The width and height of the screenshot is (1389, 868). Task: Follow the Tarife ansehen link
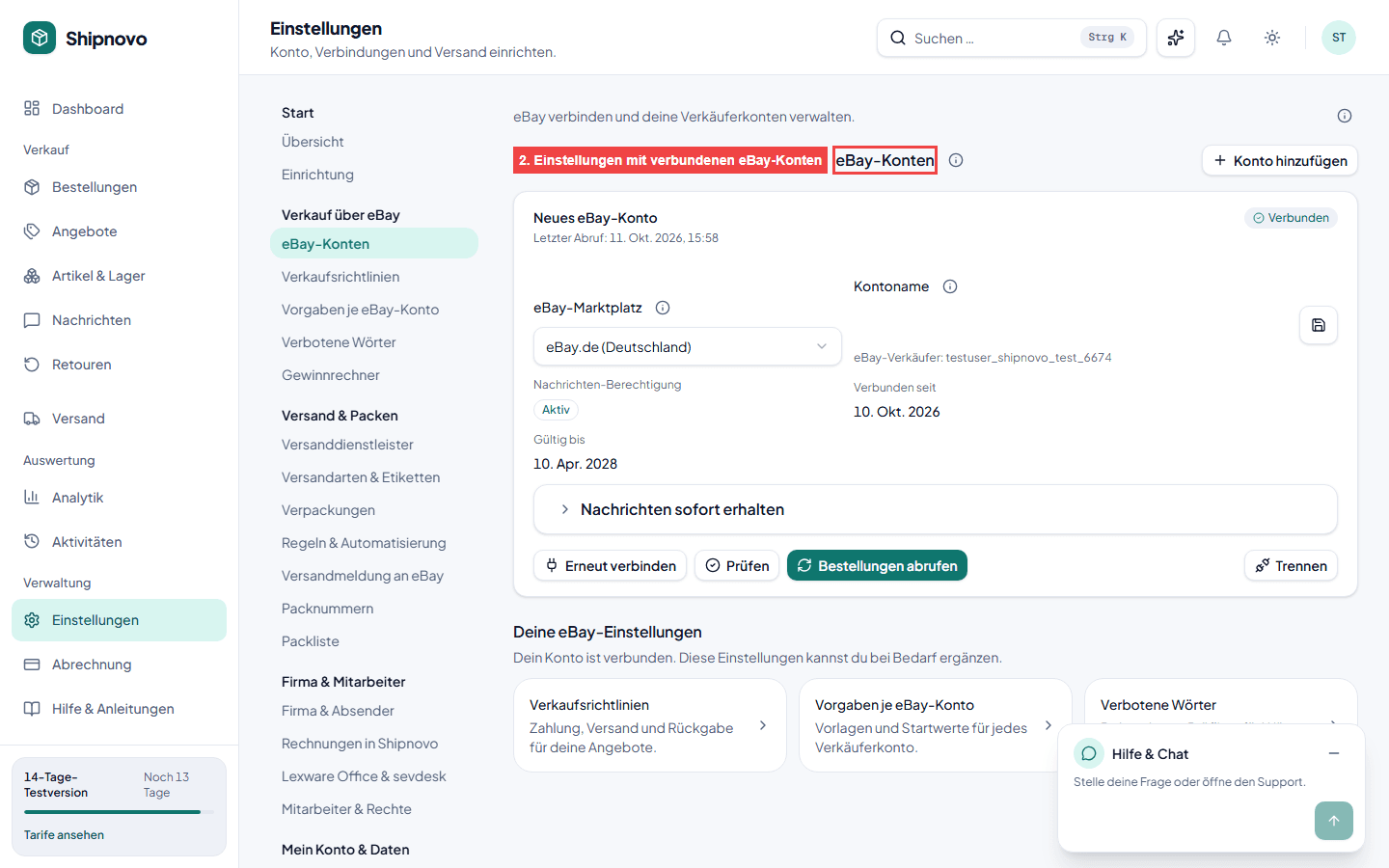pos(64,835)
